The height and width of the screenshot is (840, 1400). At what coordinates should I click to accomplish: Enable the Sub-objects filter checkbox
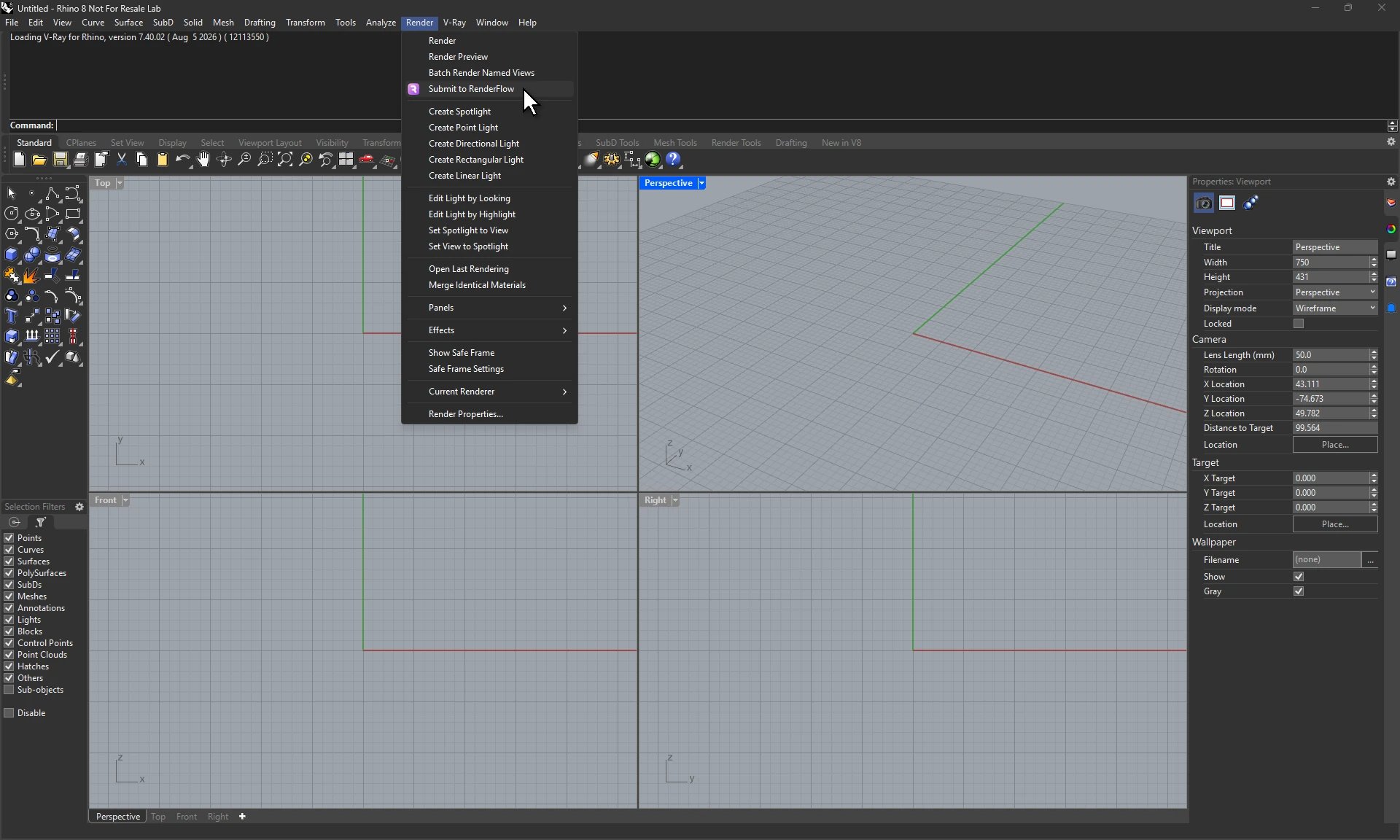[9, 690]
